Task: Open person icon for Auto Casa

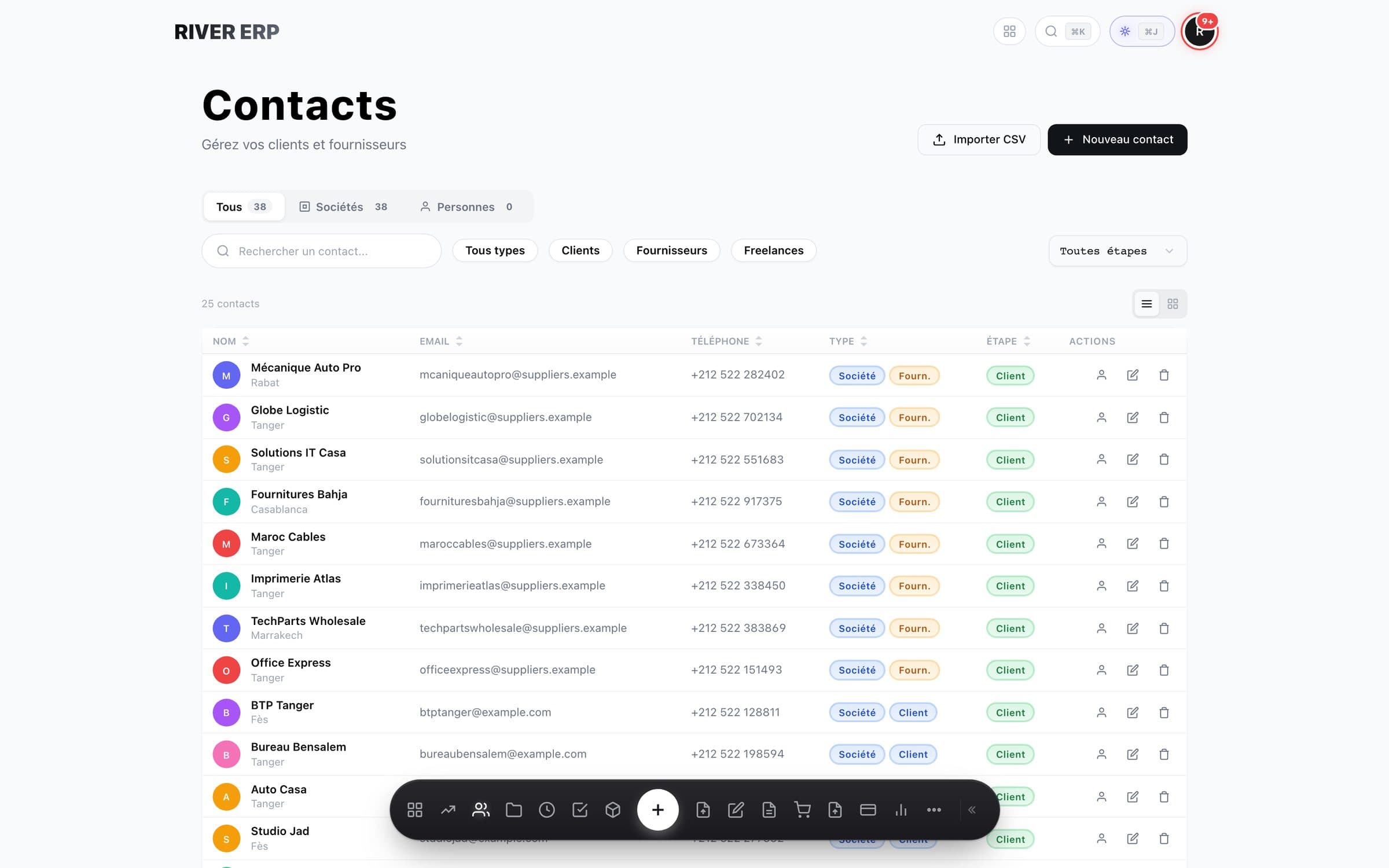Action: pyautogui.click(x=1101, y=796)
